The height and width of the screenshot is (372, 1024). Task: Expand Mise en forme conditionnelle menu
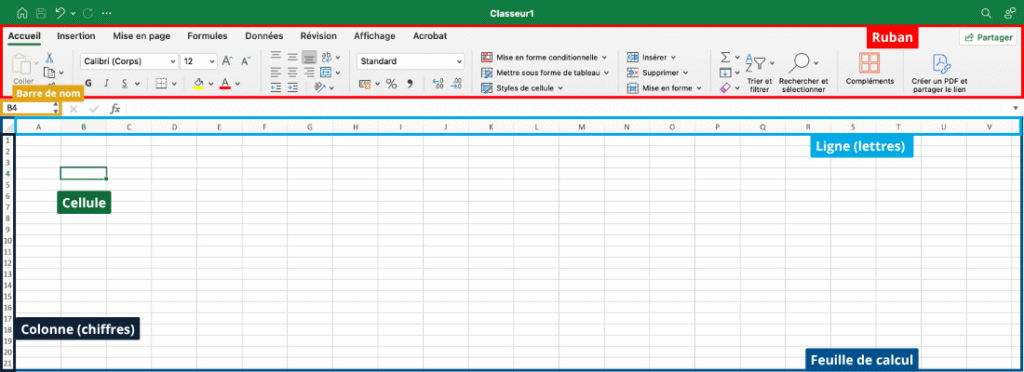coord(544,57)
